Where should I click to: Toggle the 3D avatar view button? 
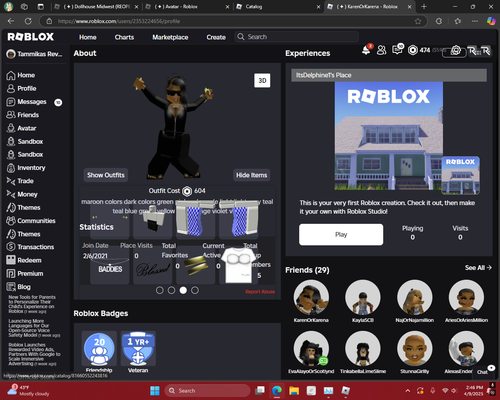pos(262,81)
